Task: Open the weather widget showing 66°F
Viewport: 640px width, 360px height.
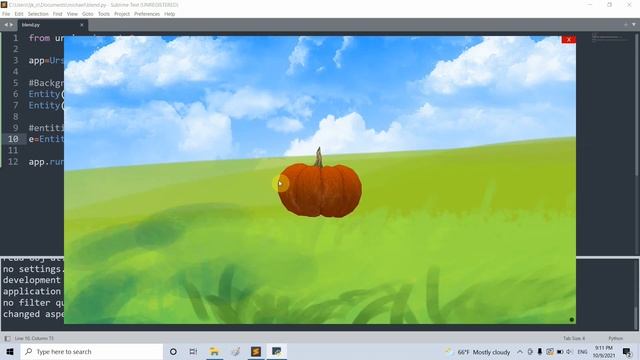Action: pos(478,352)
